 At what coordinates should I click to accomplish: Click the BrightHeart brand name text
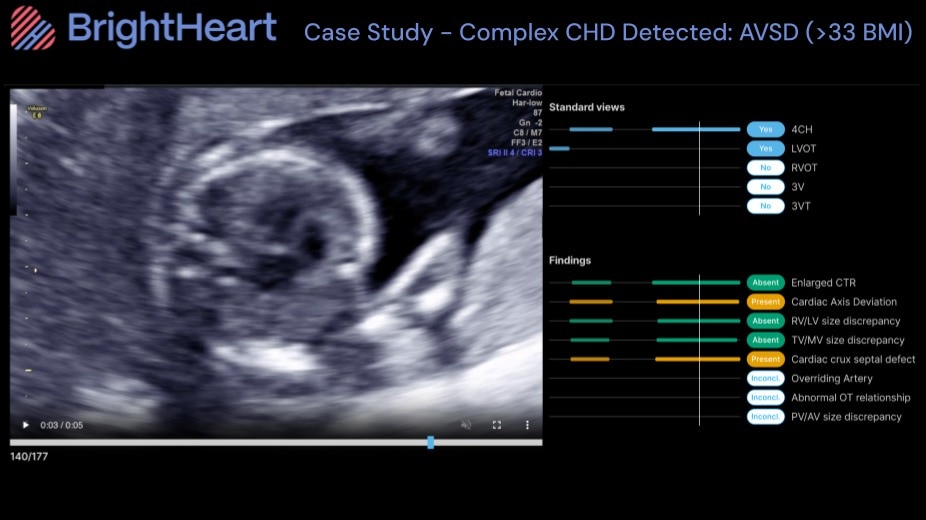click(172, 29)
